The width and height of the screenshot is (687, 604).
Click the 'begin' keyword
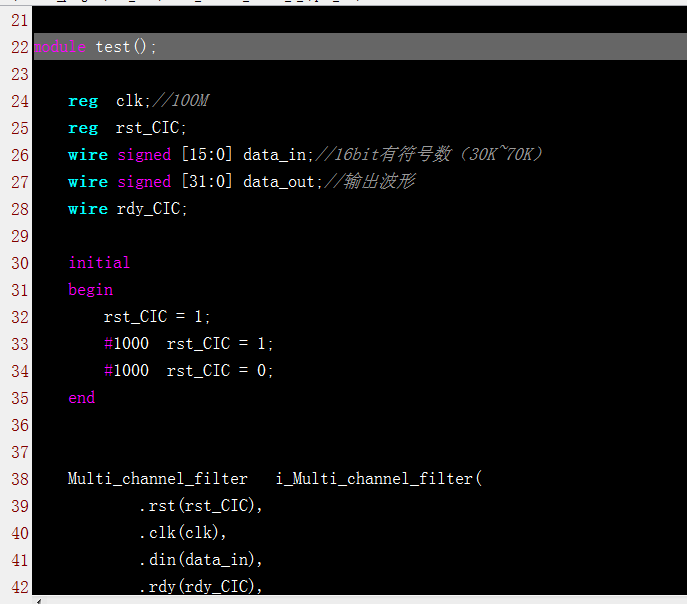tap(90, 290)
